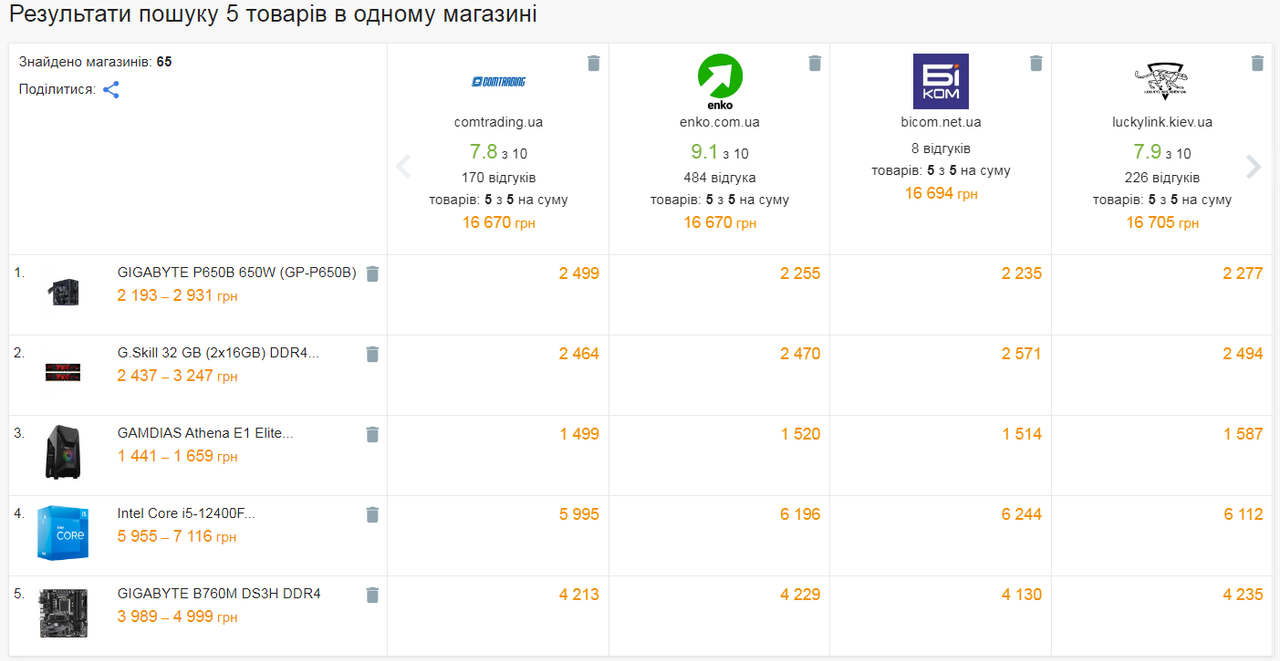Delete GAMDIAS Athena E1 Elite case from list
Viewport: 1280px width, 661px height.
(373, 434)
